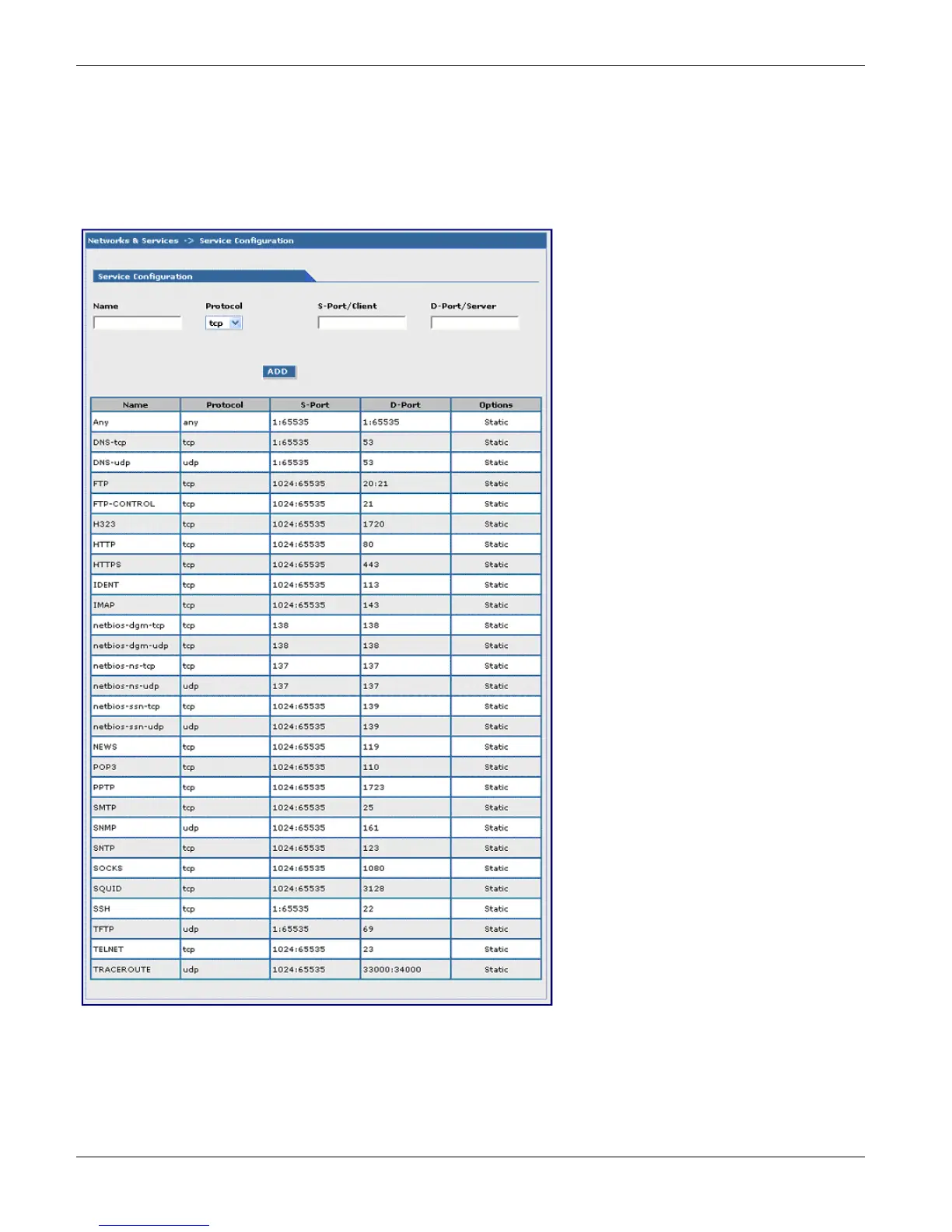Select the netbios-ns-udp service name
Viewport: 952px width, 1232px height.
[x=126, y=686]
